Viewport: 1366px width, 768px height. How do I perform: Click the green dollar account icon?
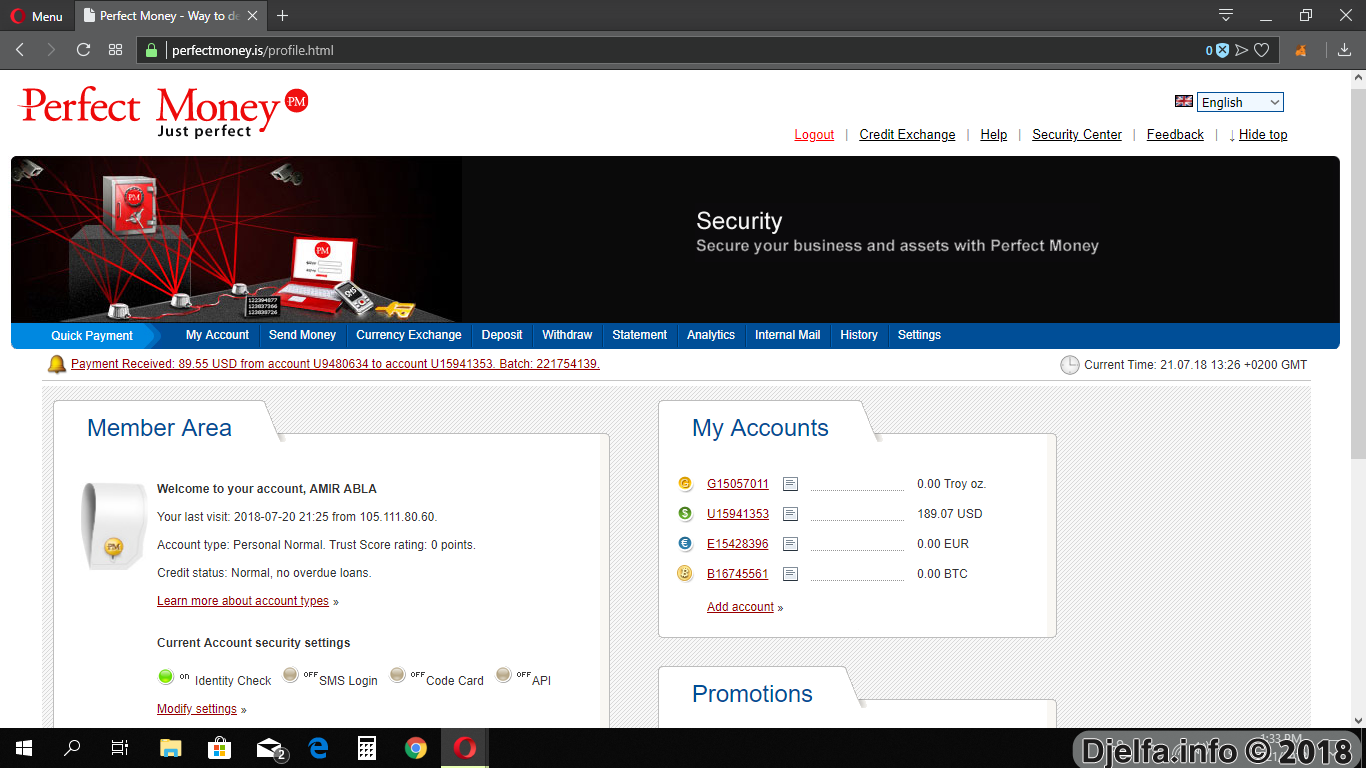pyautogui.click(x=685, y=514)
